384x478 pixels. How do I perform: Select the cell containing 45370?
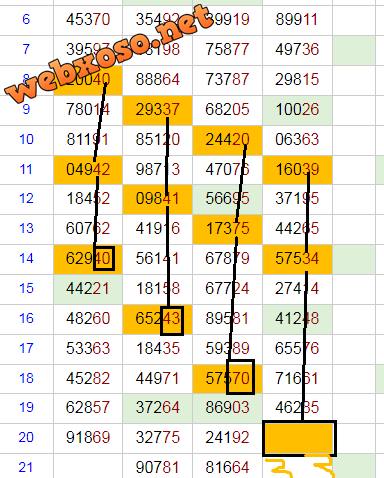88,19
